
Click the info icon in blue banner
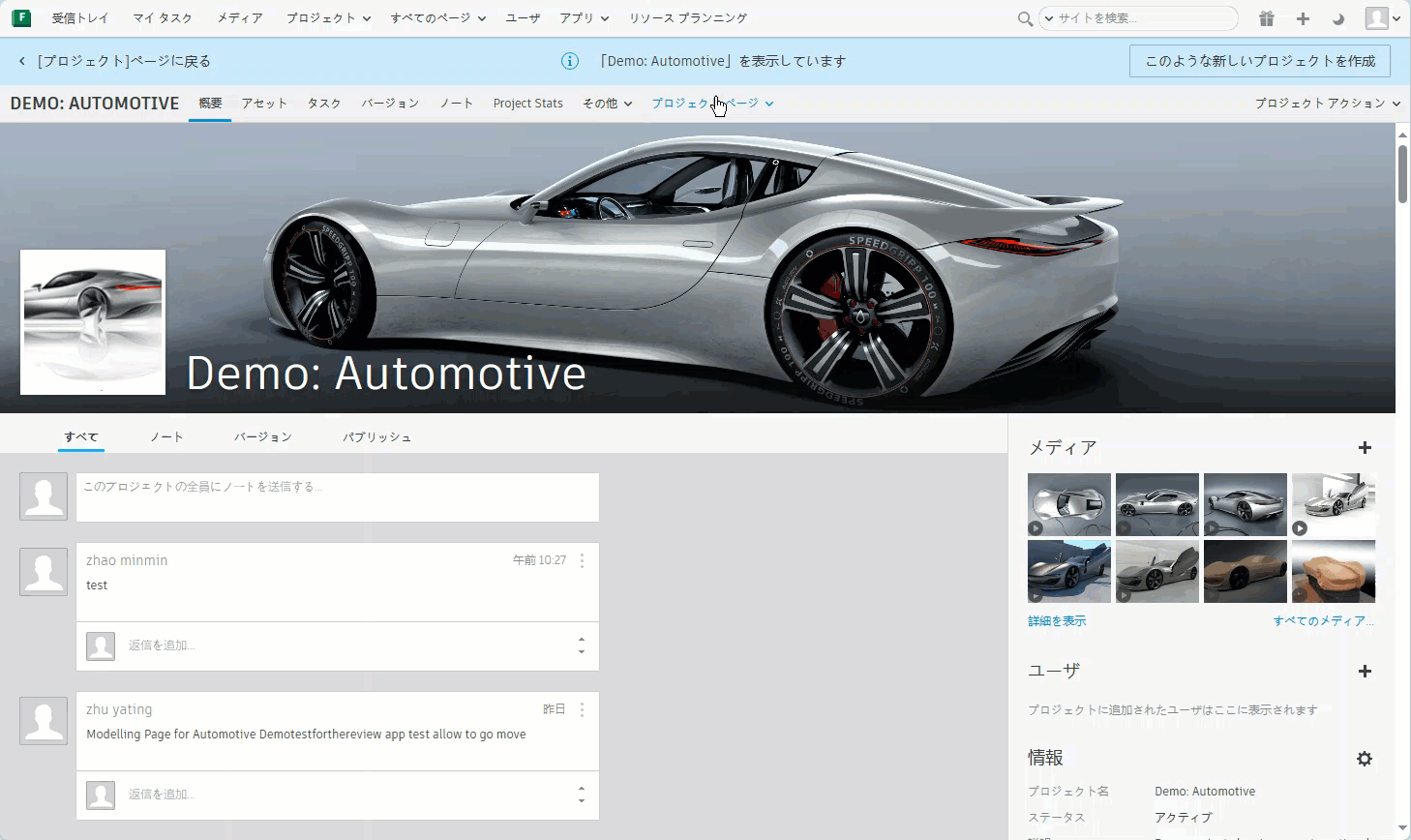[570, 61]
